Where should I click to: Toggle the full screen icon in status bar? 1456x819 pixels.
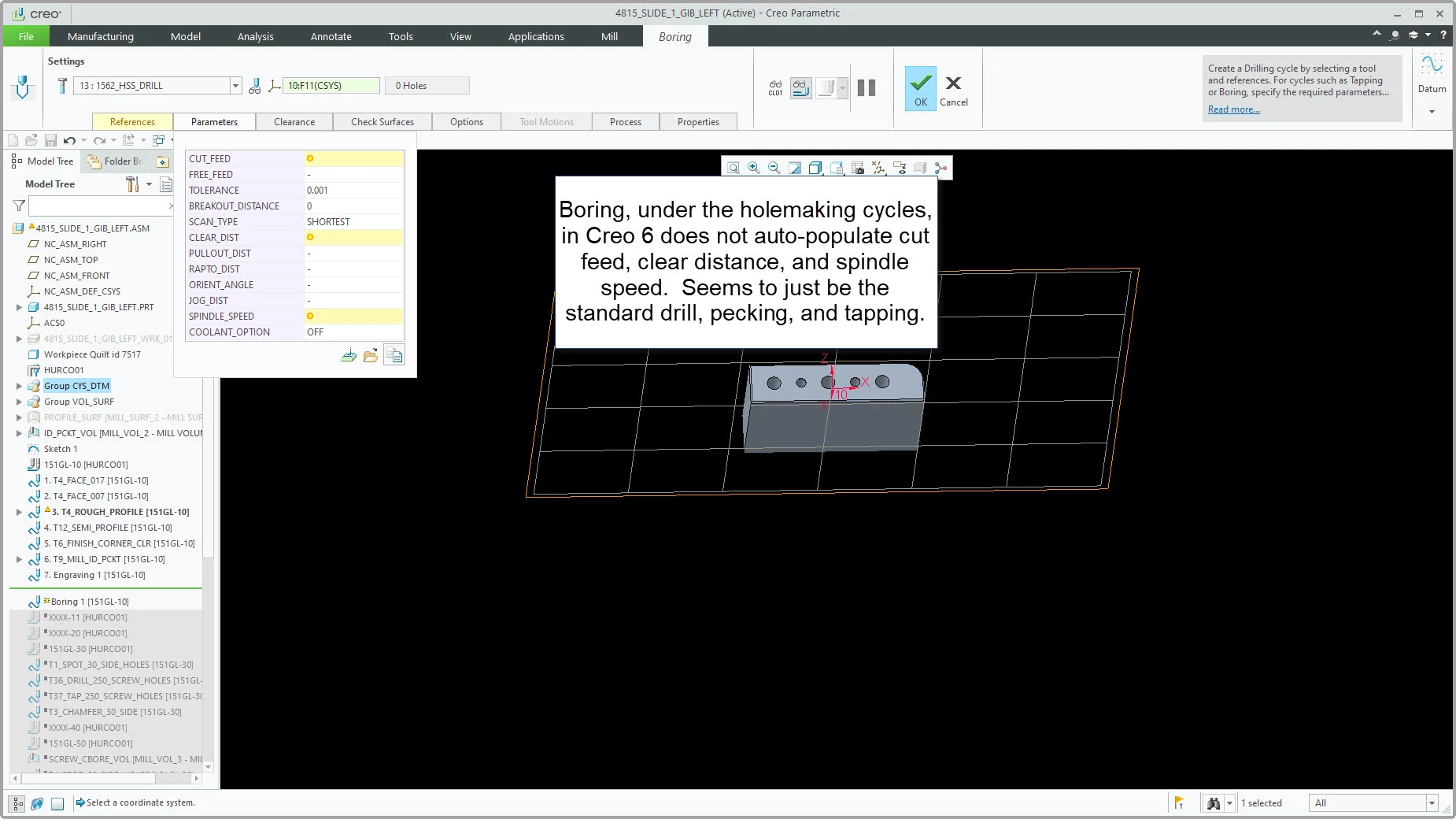click(x=57, y=803)
